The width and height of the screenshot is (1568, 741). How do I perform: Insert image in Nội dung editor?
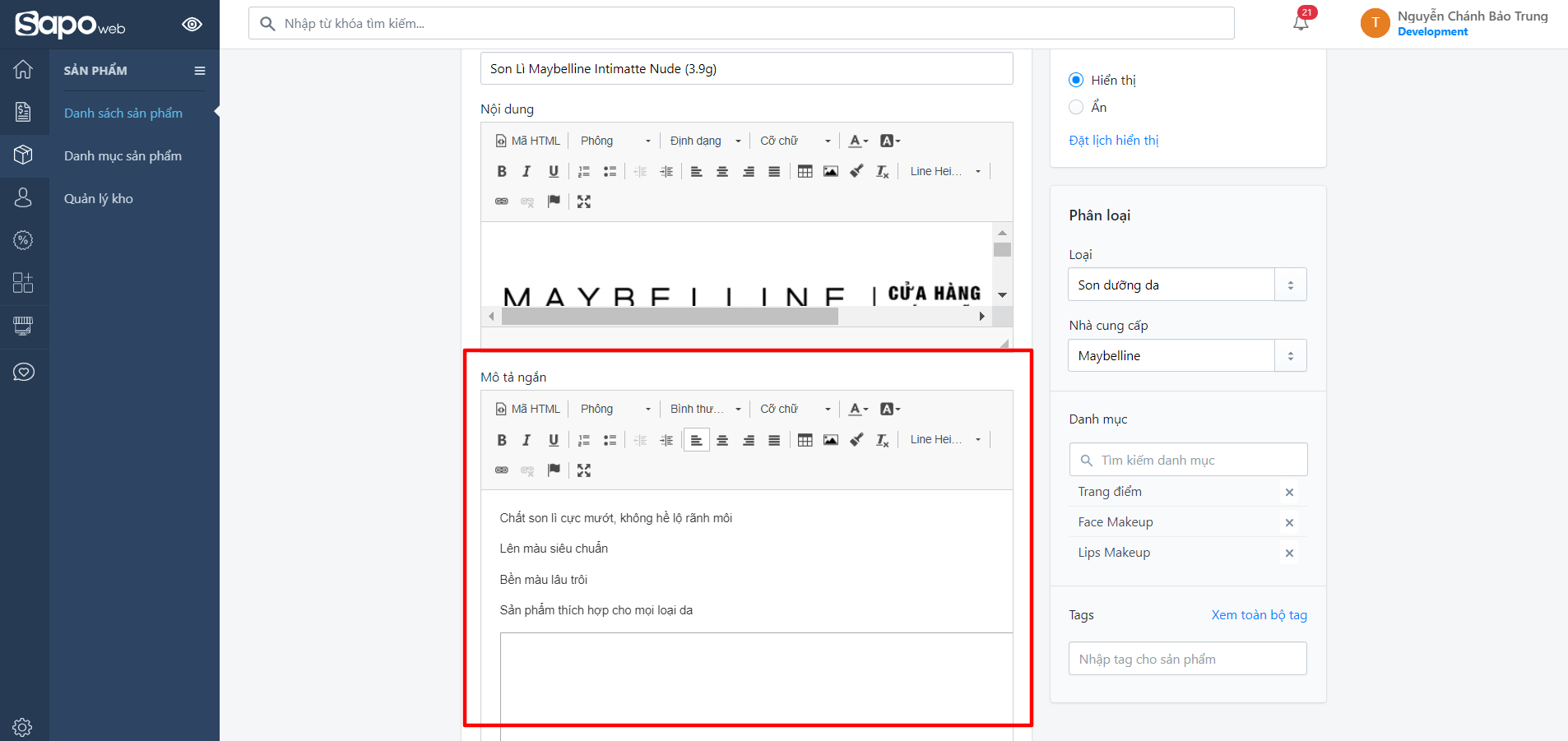pos(831,171)
